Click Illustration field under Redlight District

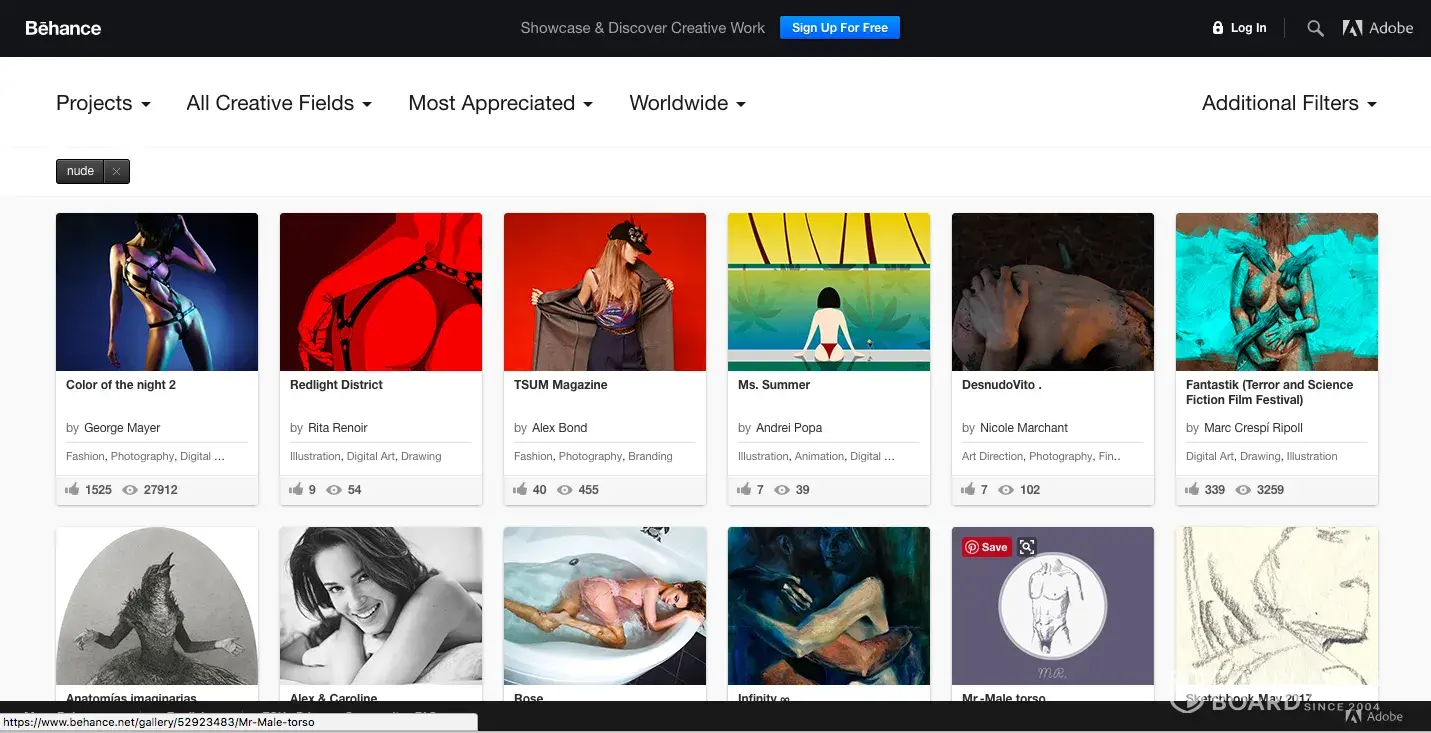click(x=315, y=456)
